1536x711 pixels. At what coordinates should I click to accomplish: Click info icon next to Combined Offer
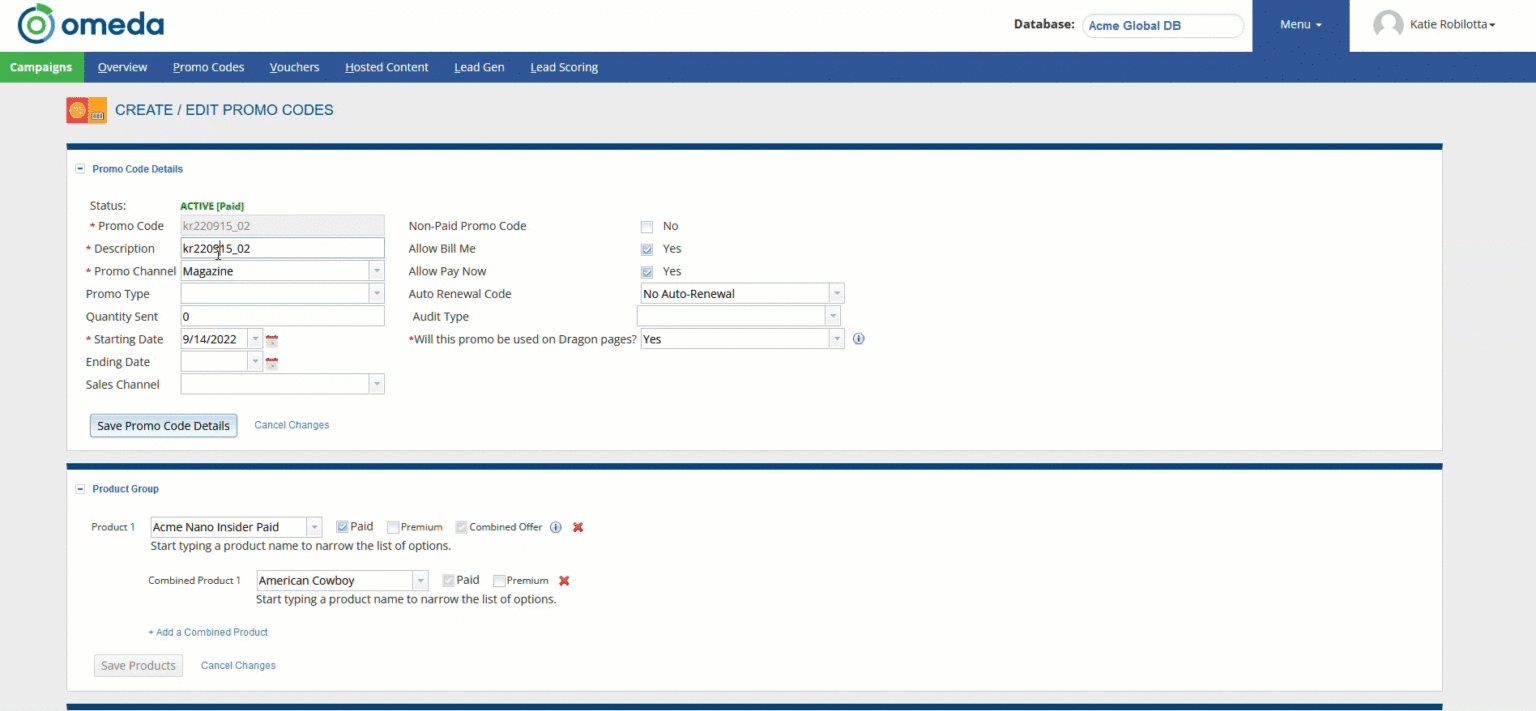(556, 527)
